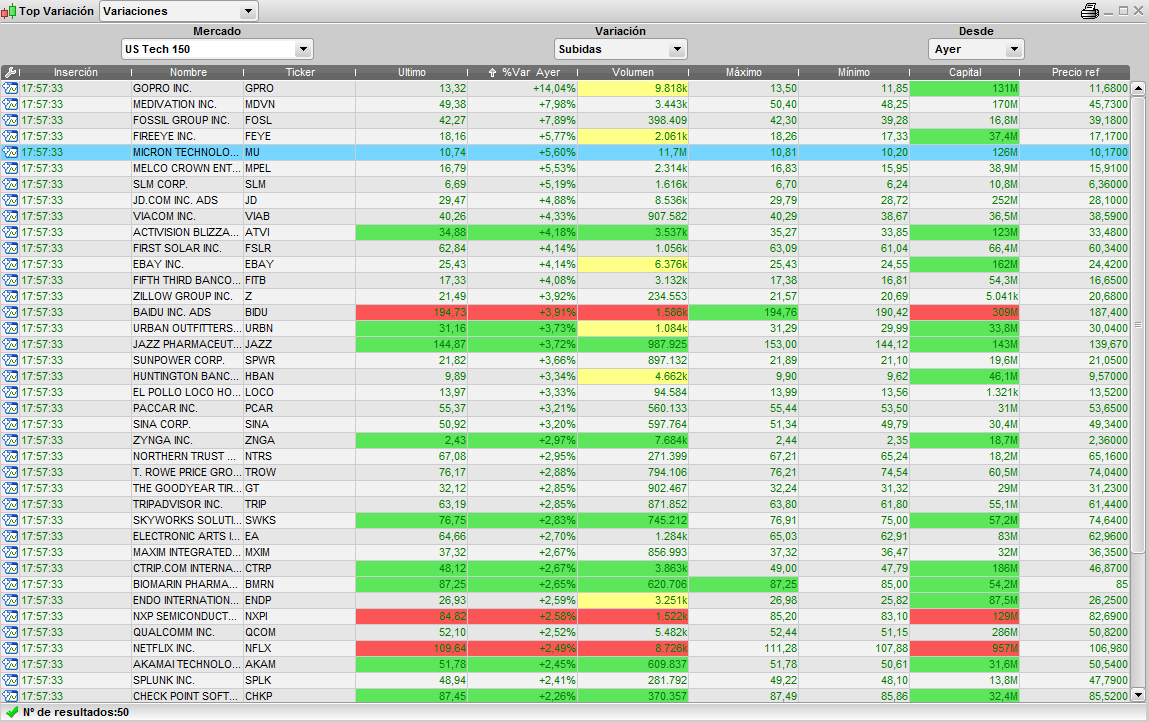The image size is (1149, 722).
Task: Sort by Precio ref column header
Action: (x=1075, y=73)
